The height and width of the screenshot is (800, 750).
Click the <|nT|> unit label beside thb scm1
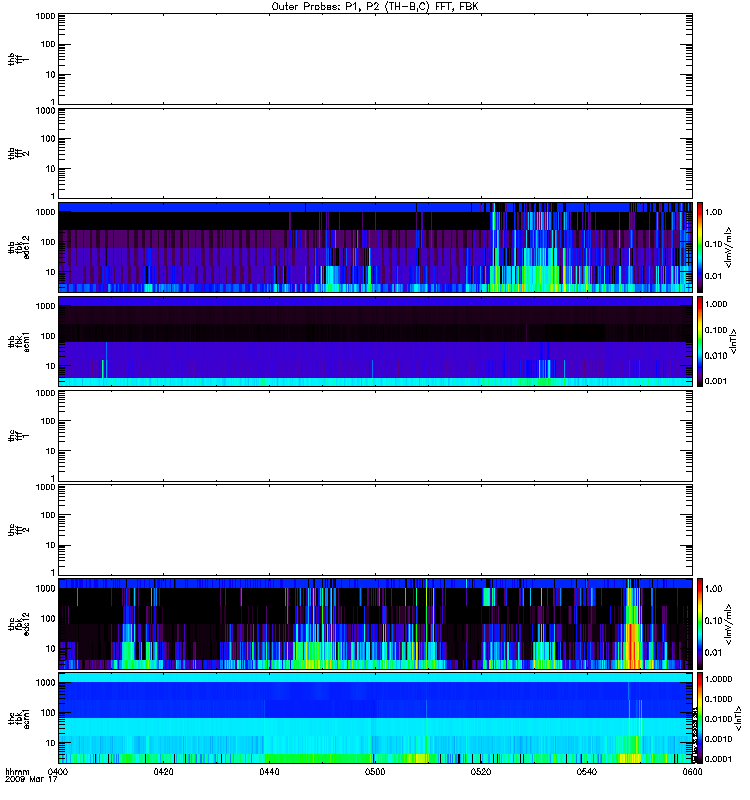tap(733, 342)
